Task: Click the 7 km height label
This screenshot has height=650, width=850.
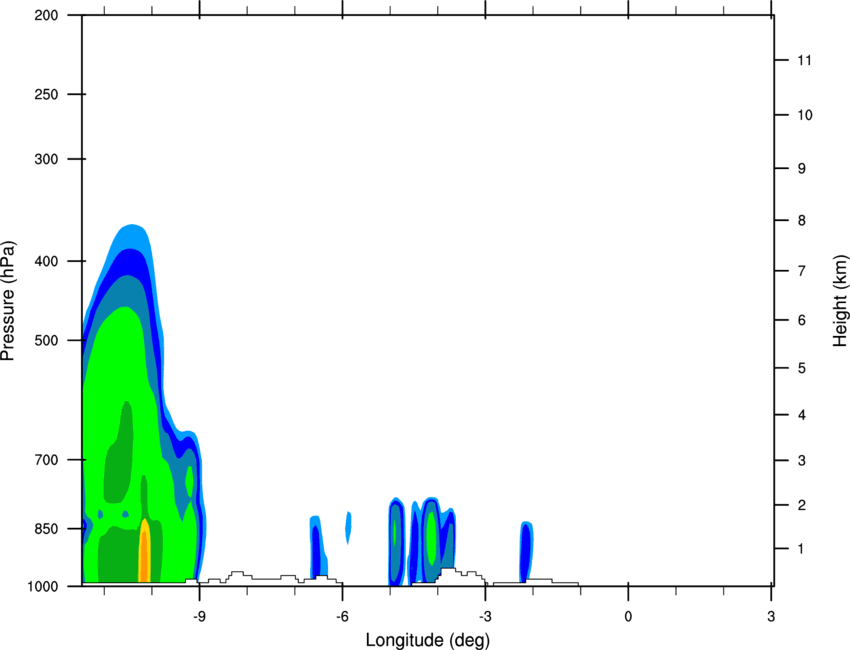Action: (x=802, y=271)
